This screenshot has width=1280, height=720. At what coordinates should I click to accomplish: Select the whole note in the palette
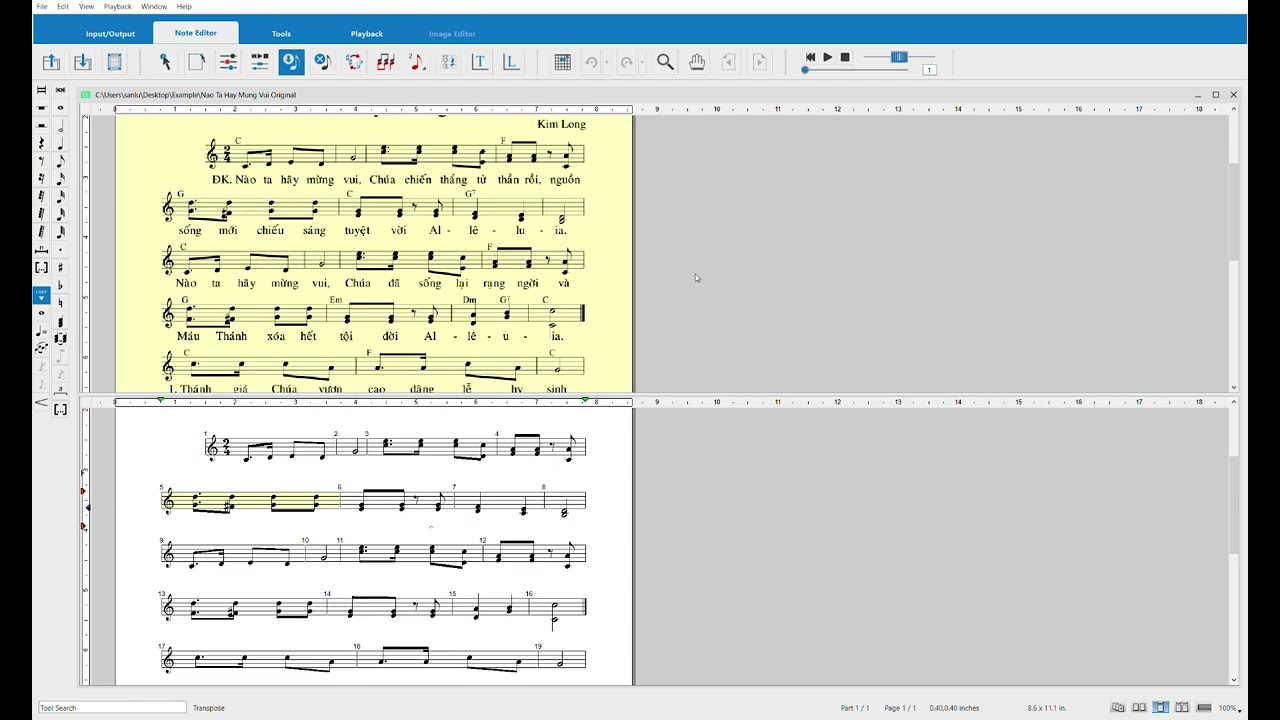point(60,108)
